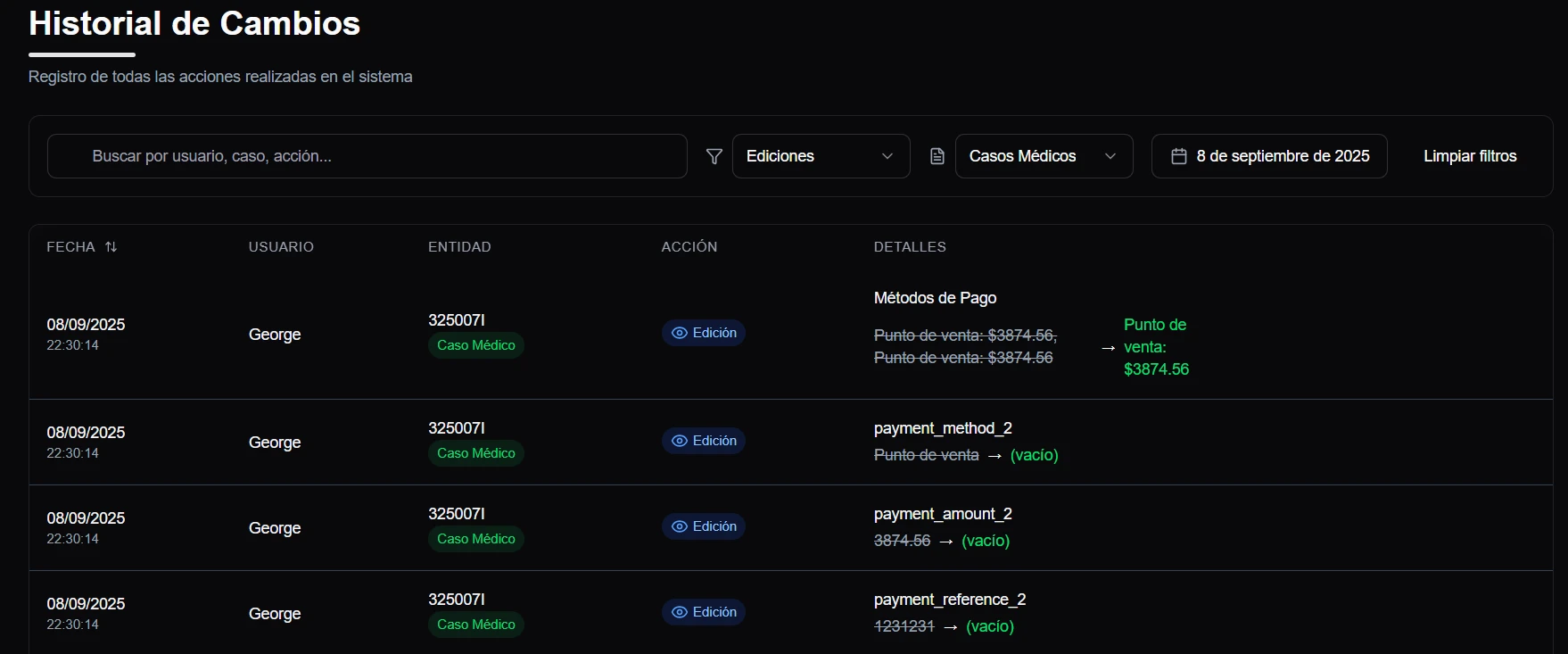Click the calendar icon in date filter
Viewport: 1568px width, 654px height.
tap(1178, 157)
